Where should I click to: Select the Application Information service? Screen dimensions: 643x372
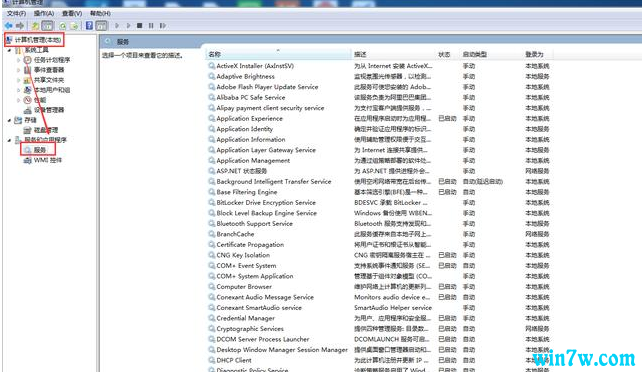click(251, 139)
